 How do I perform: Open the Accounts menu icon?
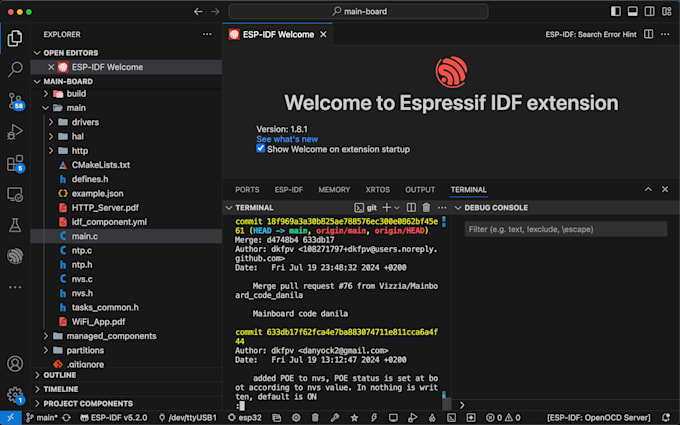pyautogui.click(x=15, y=363)
